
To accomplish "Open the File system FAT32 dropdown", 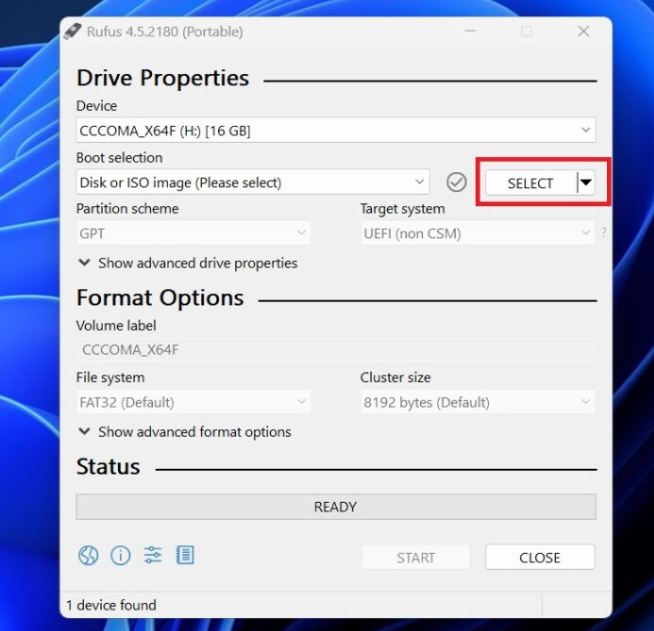I will (193, 402).
